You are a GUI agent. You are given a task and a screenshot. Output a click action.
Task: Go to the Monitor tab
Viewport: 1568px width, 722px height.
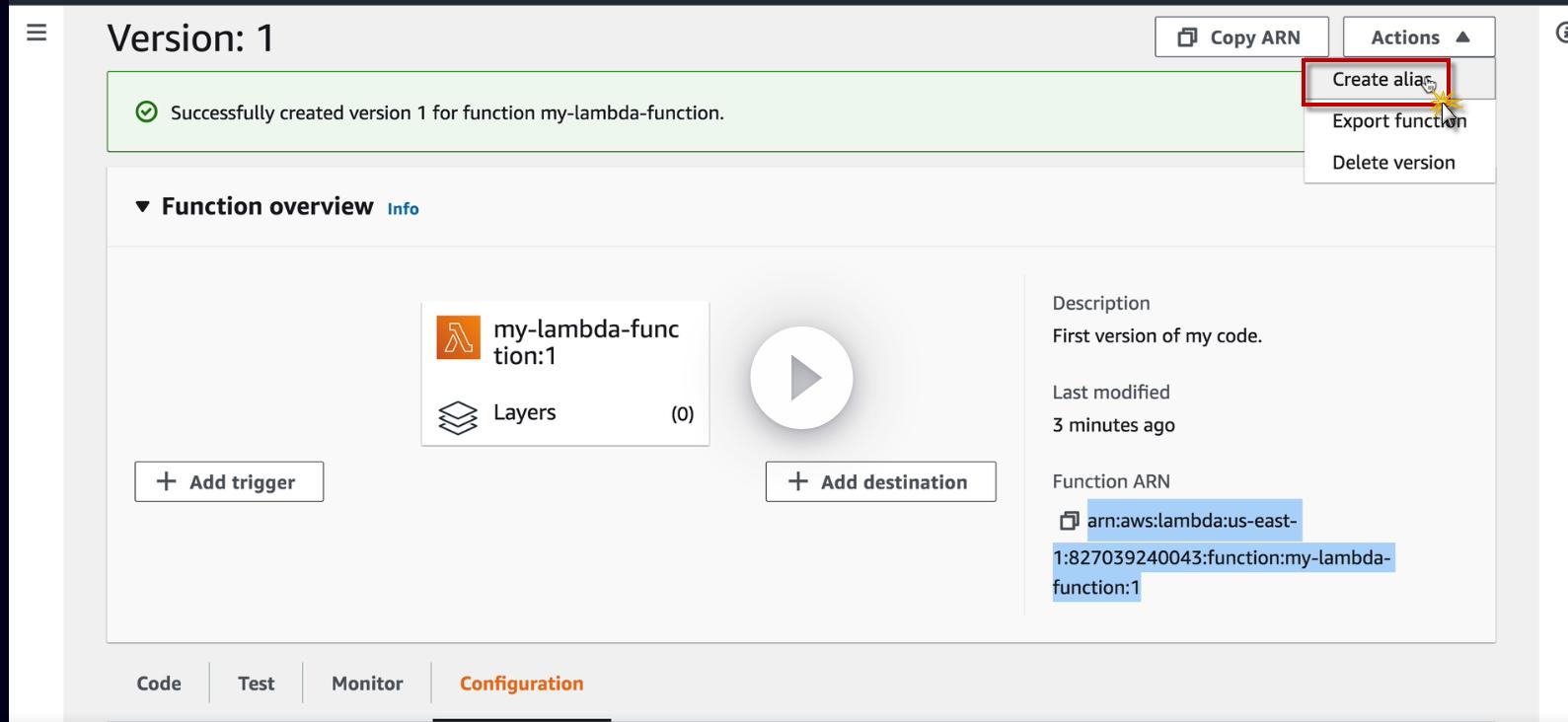point(367,684)
